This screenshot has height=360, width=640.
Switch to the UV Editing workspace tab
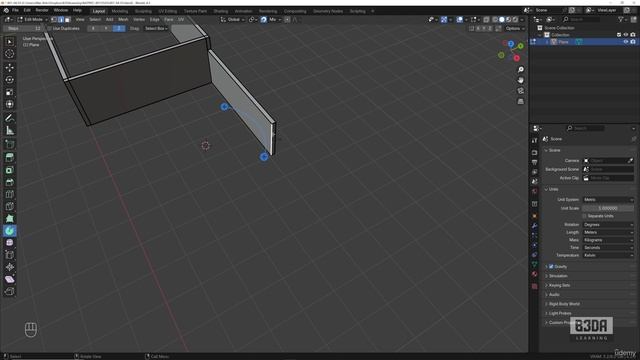coord(168,11)
